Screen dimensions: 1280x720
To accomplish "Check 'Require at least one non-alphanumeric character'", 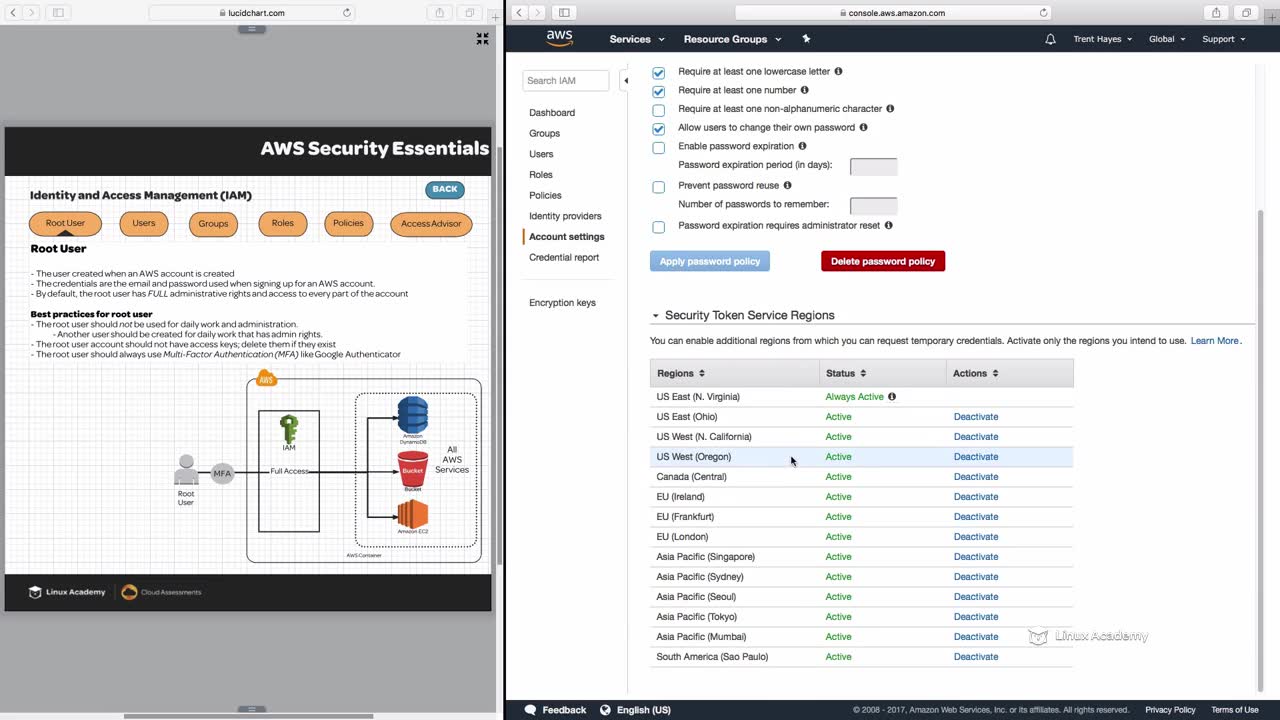I will pyautogui.click(x=658, y=110).
